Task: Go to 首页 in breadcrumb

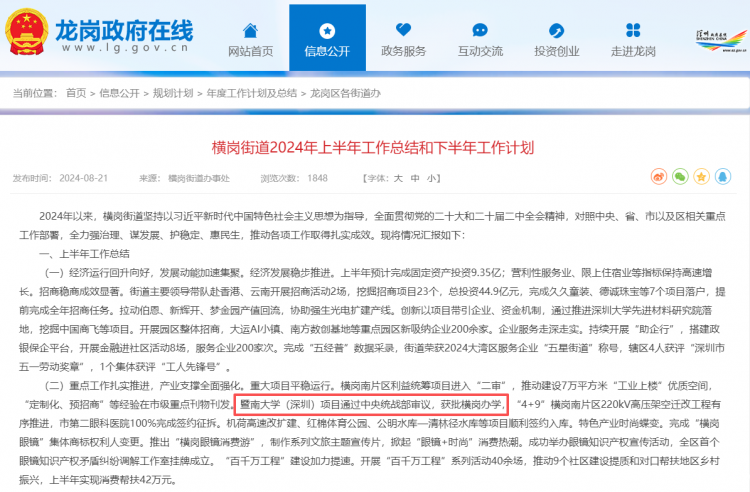Action: (76, 93)
